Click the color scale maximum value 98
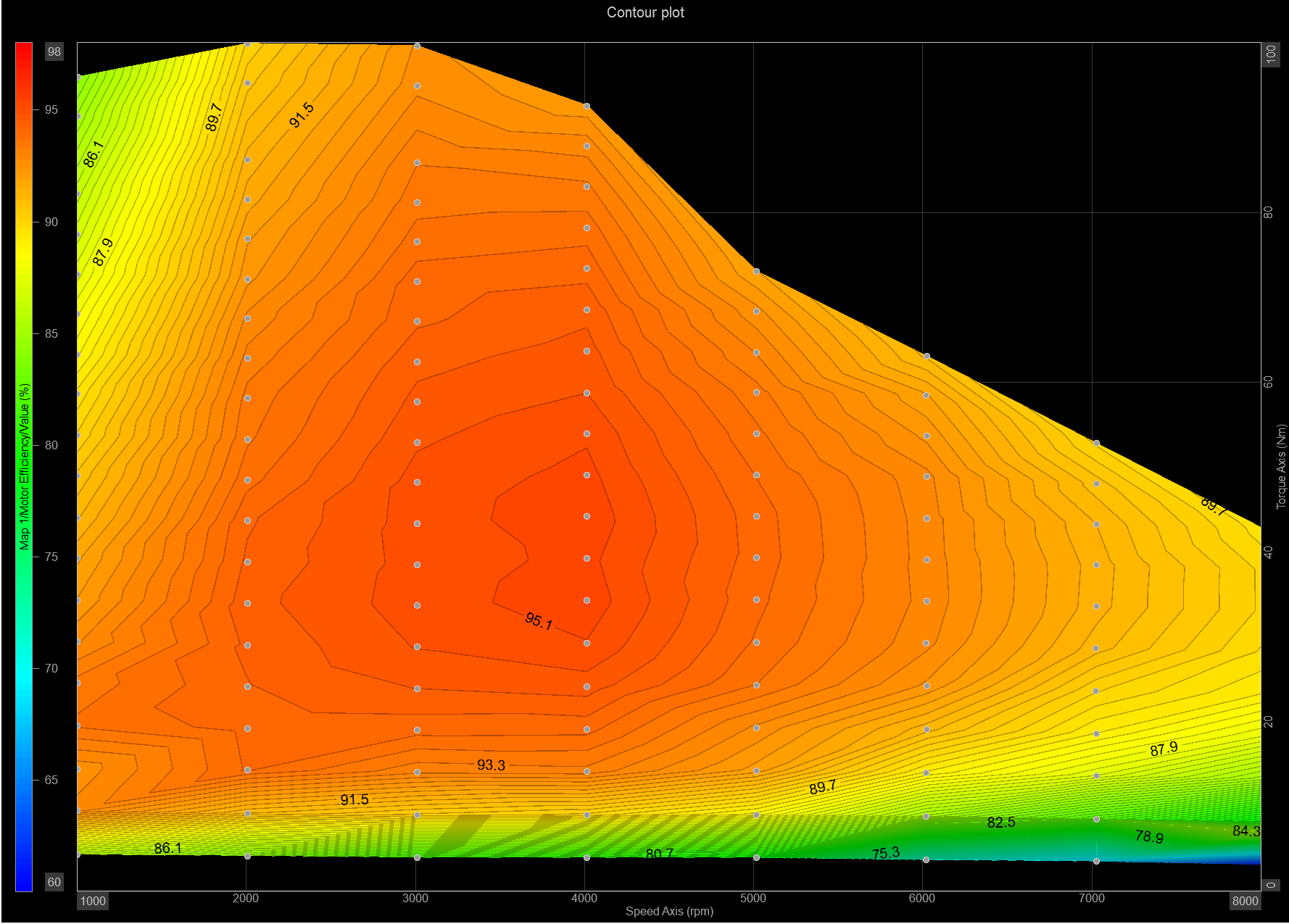Screen dimensions: 1289x924 pos(54,51)
